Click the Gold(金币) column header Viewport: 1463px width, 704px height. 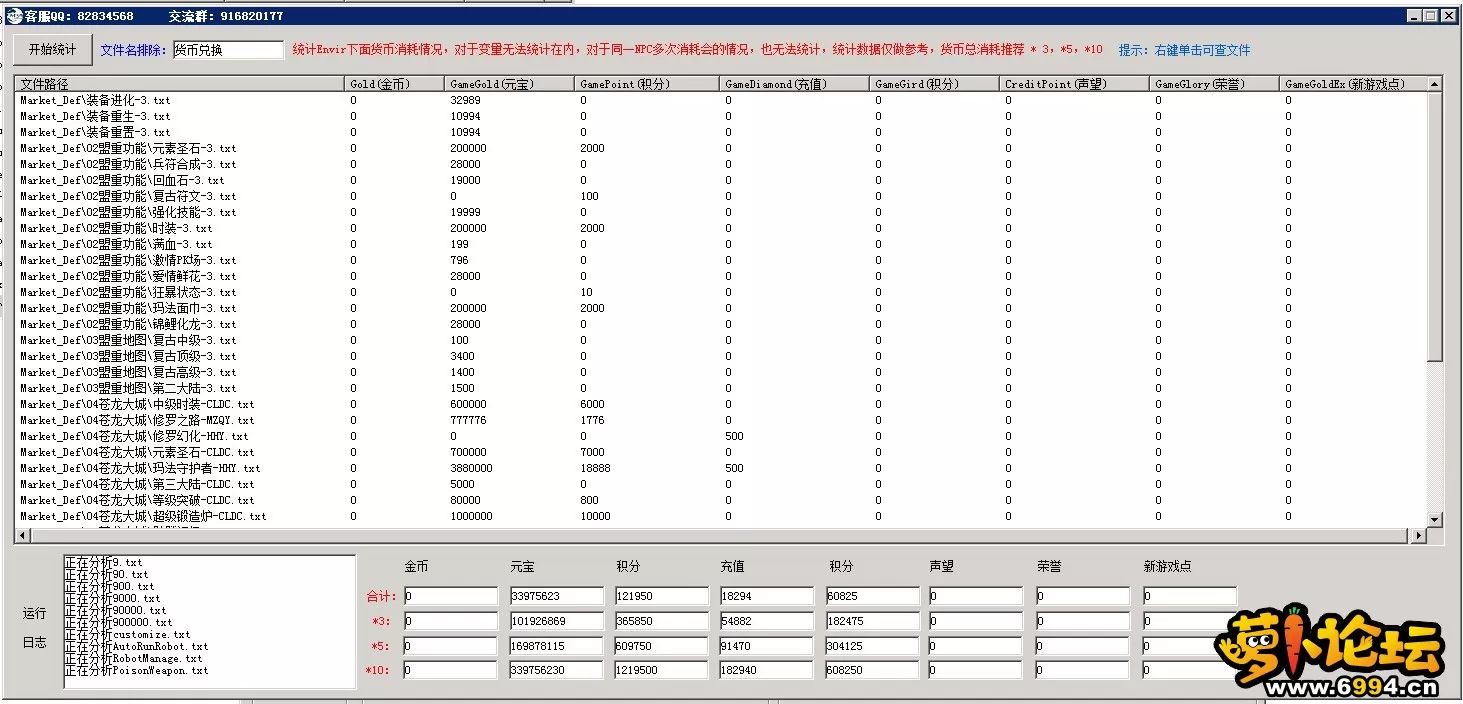[x=394, y=85]
